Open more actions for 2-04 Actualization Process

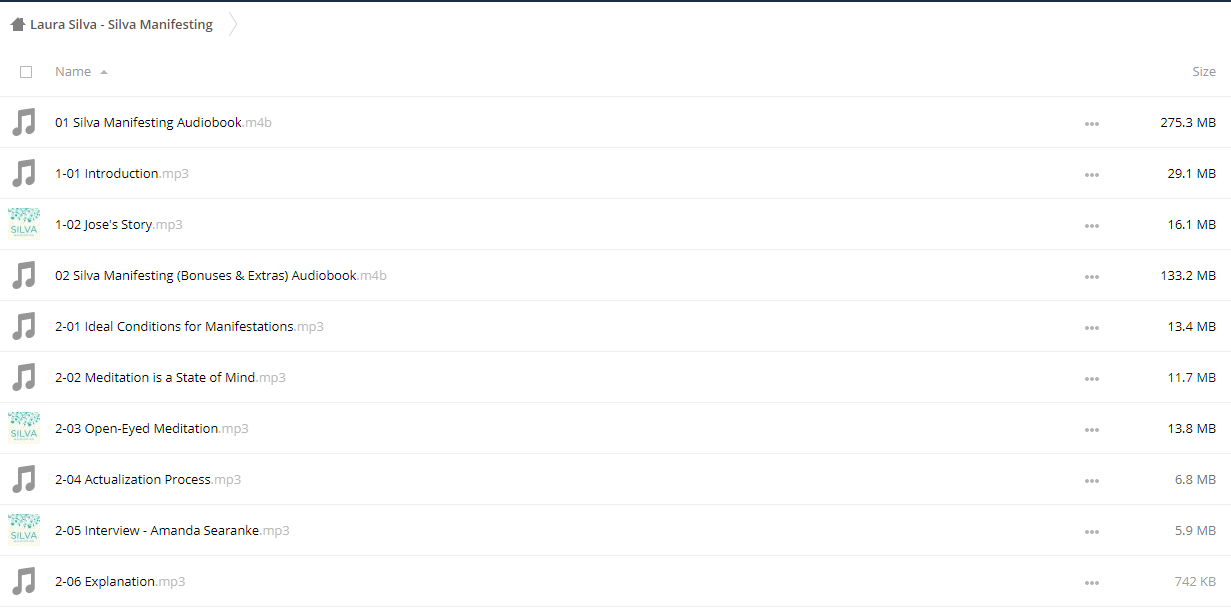[x=1091, y=481]
